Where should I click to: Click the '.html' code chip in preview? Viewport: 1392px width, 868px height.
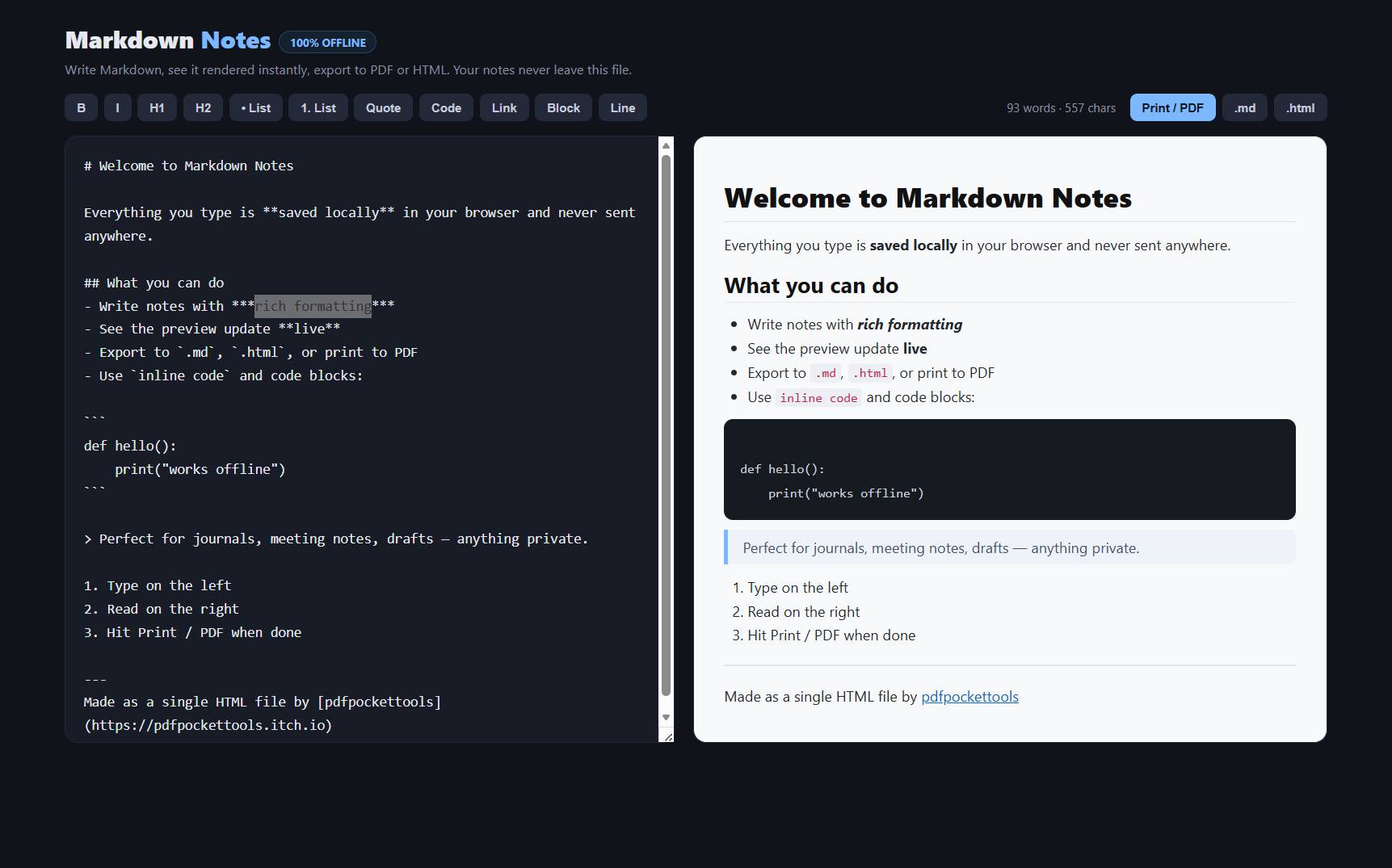click(869, 373)
